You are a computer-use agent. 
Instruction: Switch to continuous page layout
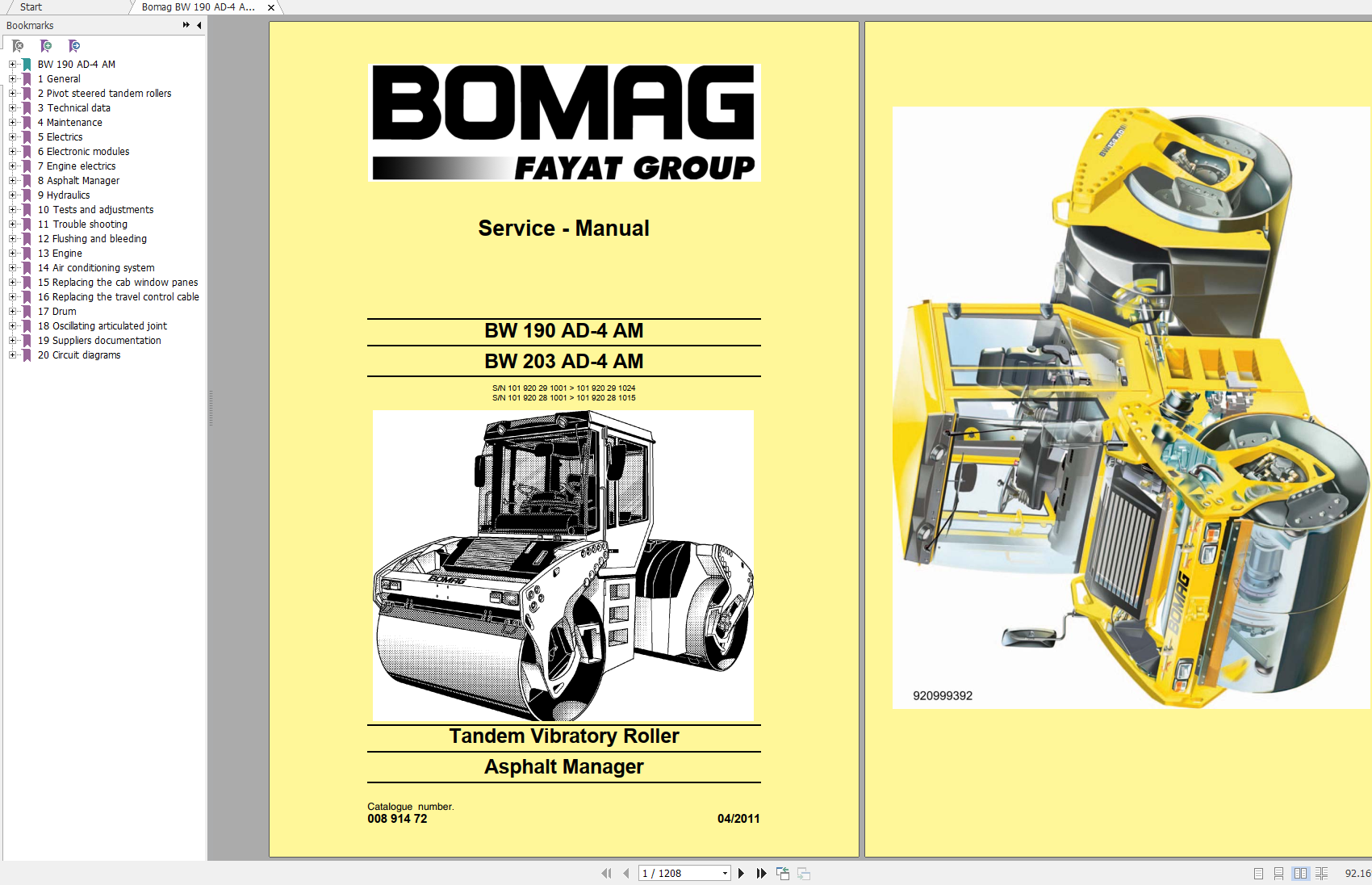coord(1278,873)
